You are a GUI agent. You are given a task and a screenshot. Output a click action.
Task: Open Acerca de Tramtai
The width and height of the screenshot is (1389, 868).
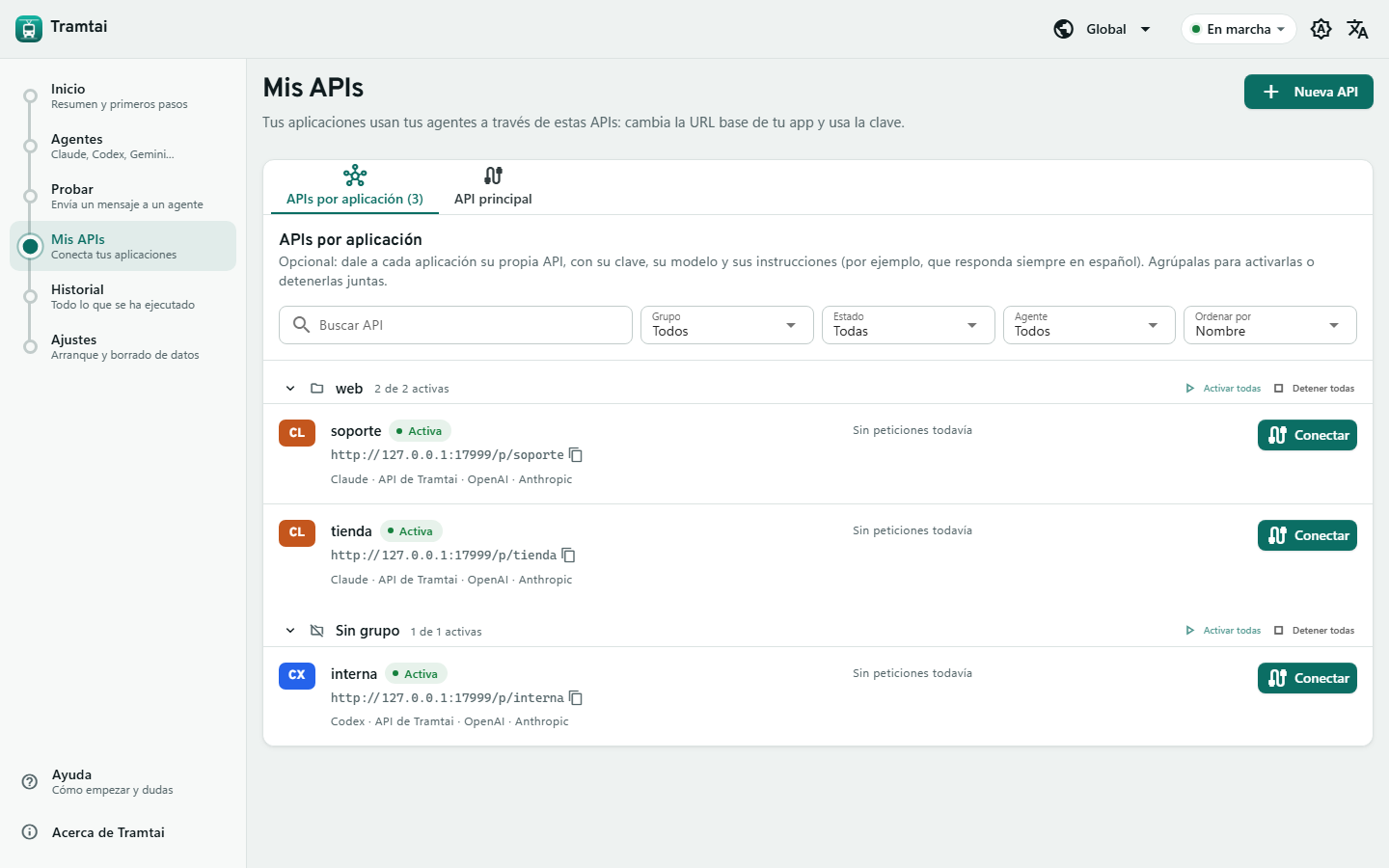pos(123,832)
